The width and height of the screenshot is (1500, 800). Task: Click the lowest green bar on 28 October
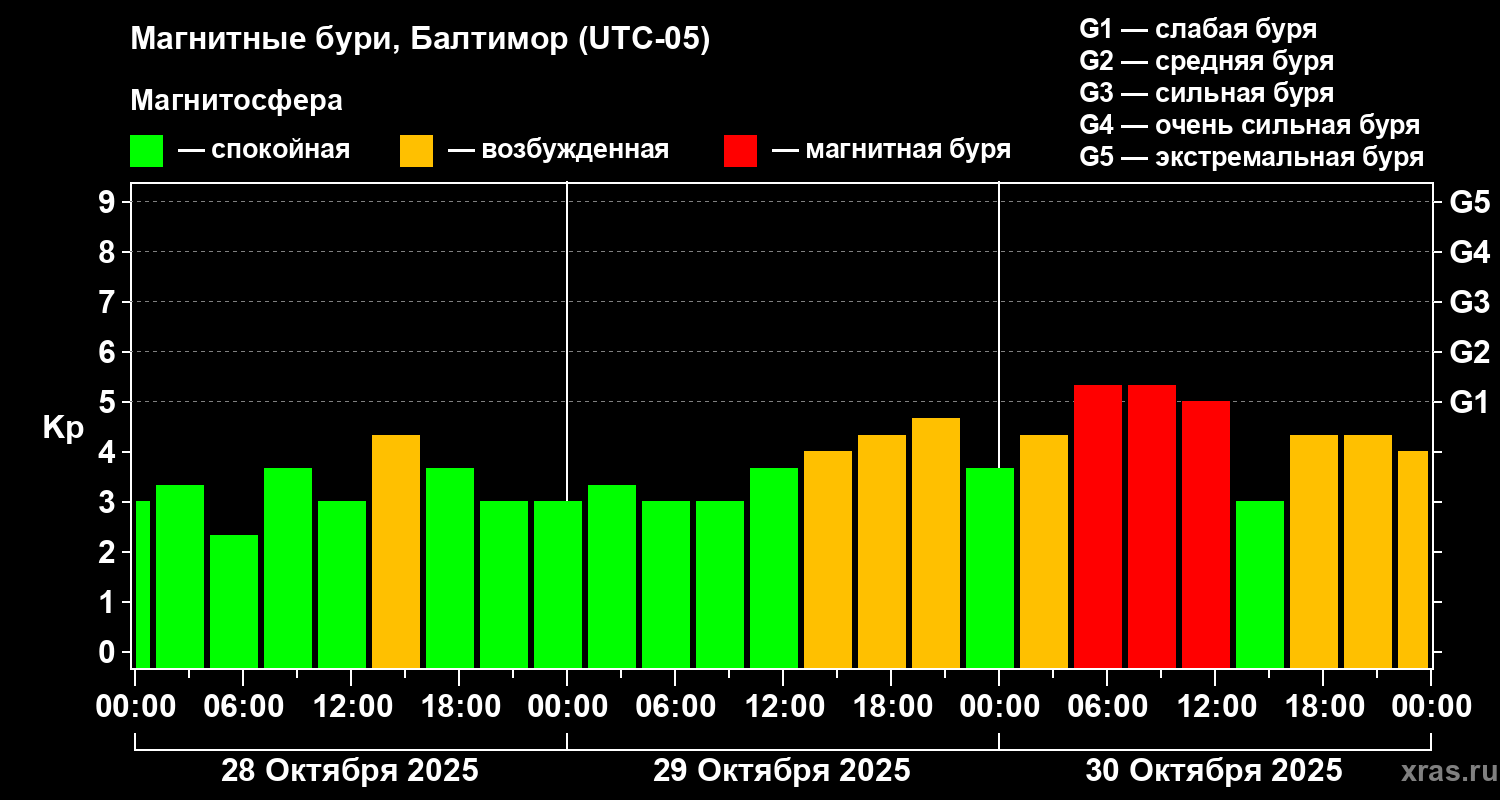[x=234, y=601]
